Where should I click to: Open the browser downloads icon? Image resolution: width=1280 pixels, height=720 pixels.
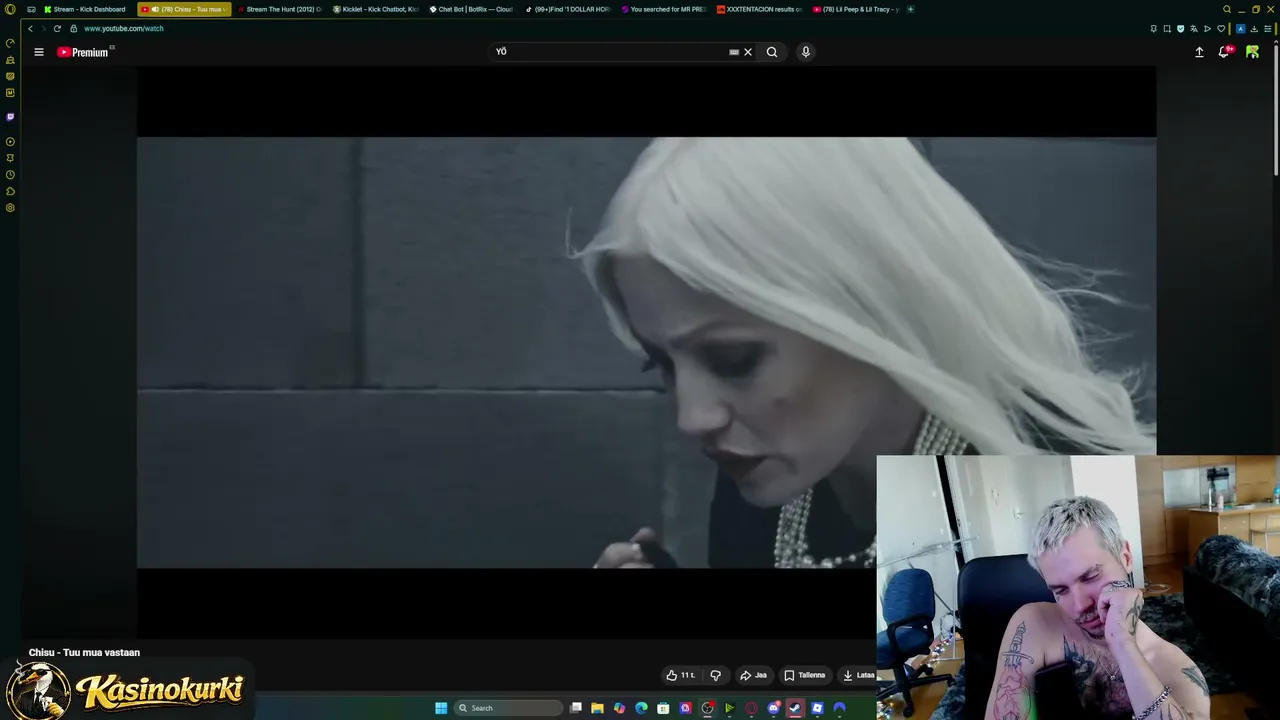click(1254, 29)
